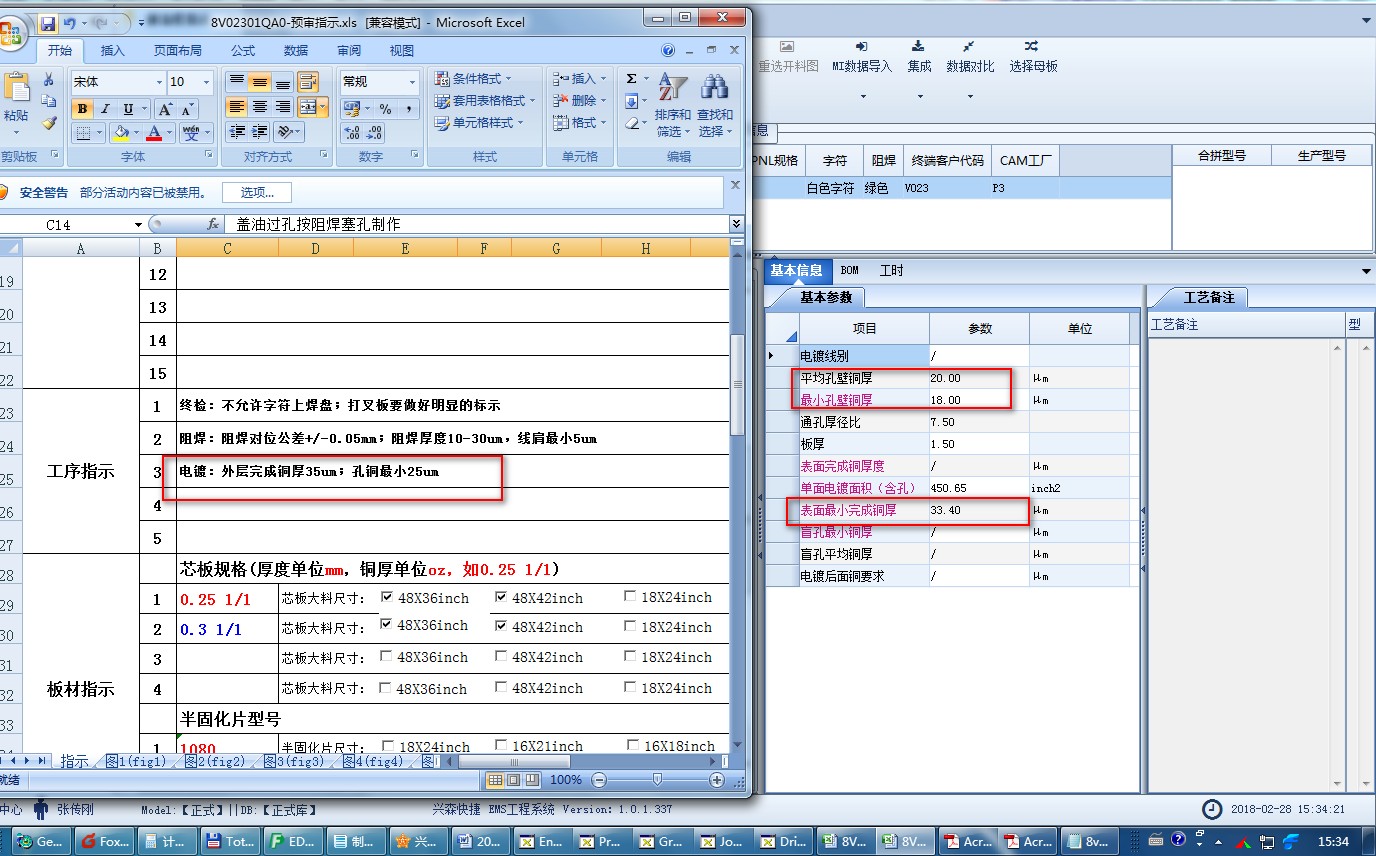Expand 条件格式 conditional formatting menu
The height and width of the screenshot is (856, 1376).
(x=474, y=78)
